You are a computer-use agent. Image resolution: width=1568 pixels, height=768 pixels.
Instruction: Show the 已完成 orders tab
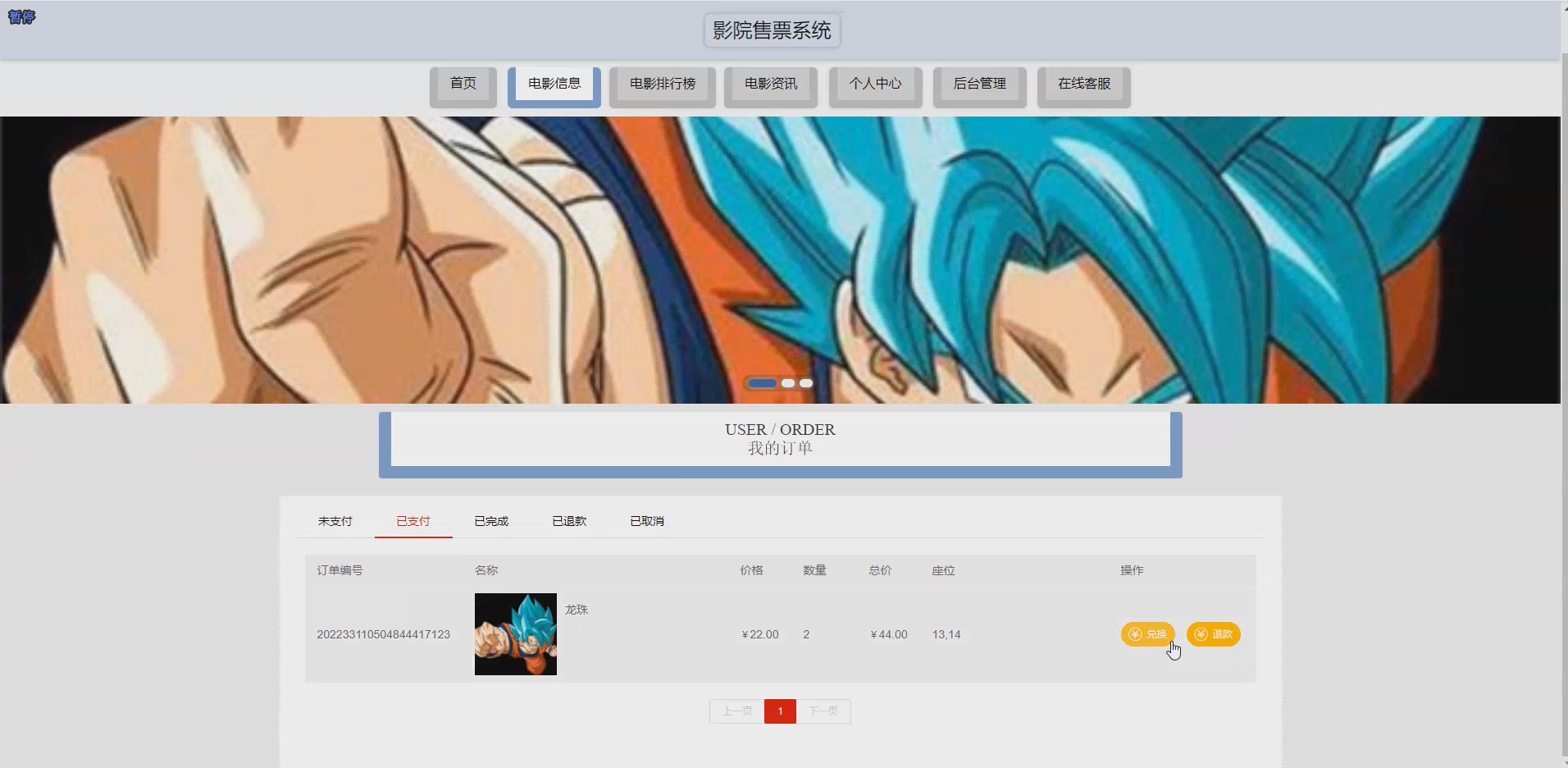tap(491, 521)
